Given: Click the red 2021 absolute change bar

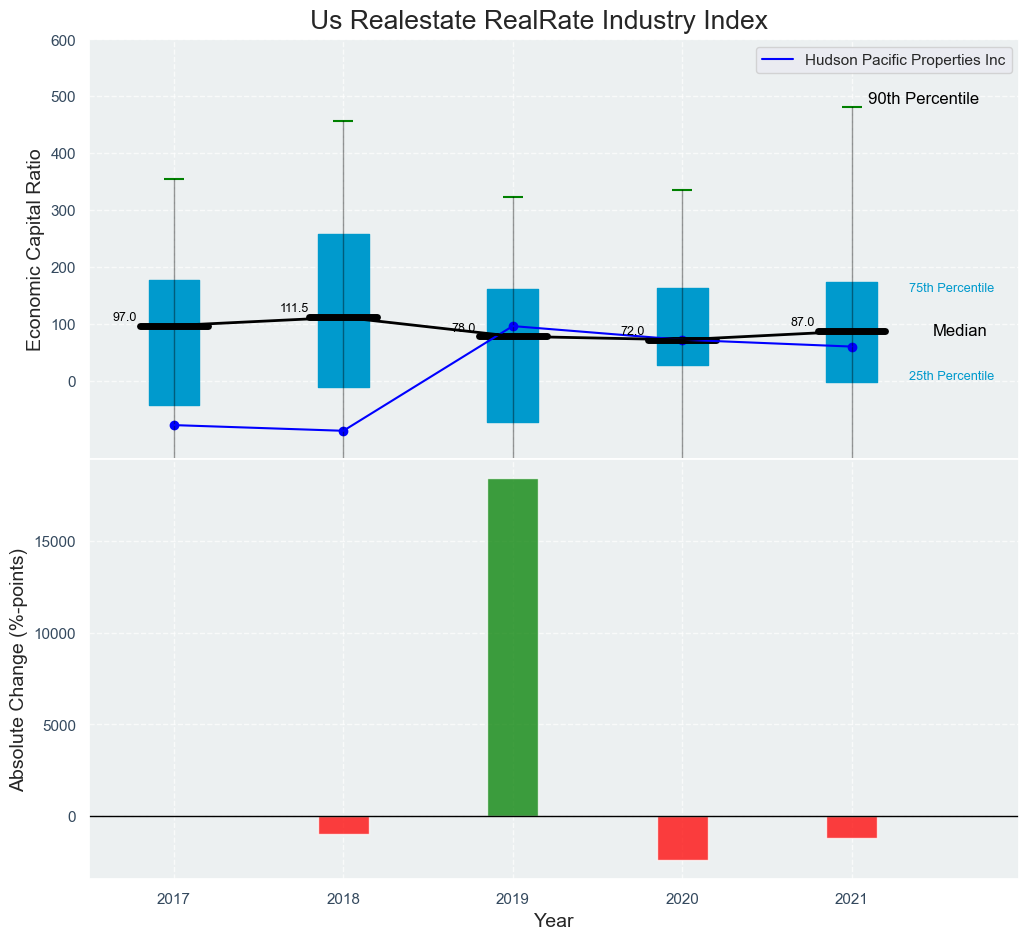Looking at the screenshot, I should click(852, 827).
